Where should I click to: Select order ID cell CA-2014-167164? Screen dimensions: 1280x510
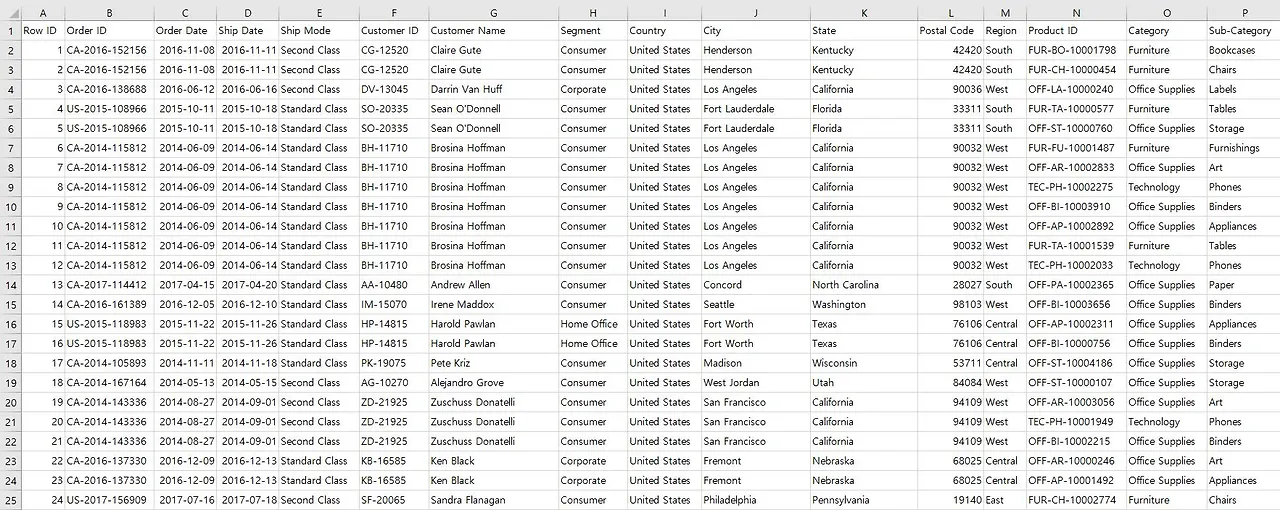(109, 382)
